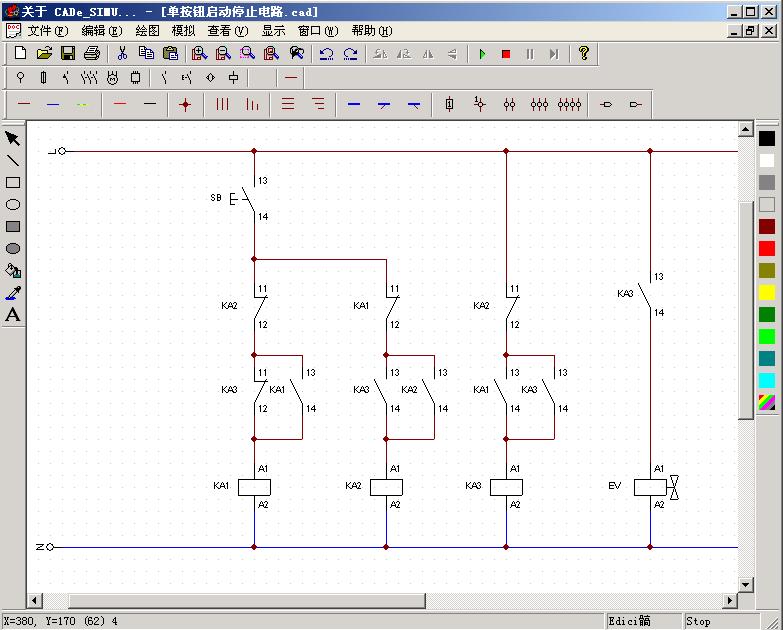Image resolution: width=783 pixels, height=630 pixels.
Task: Pick the eyedropper color picker tool
Action: click(x=13, y=293)
